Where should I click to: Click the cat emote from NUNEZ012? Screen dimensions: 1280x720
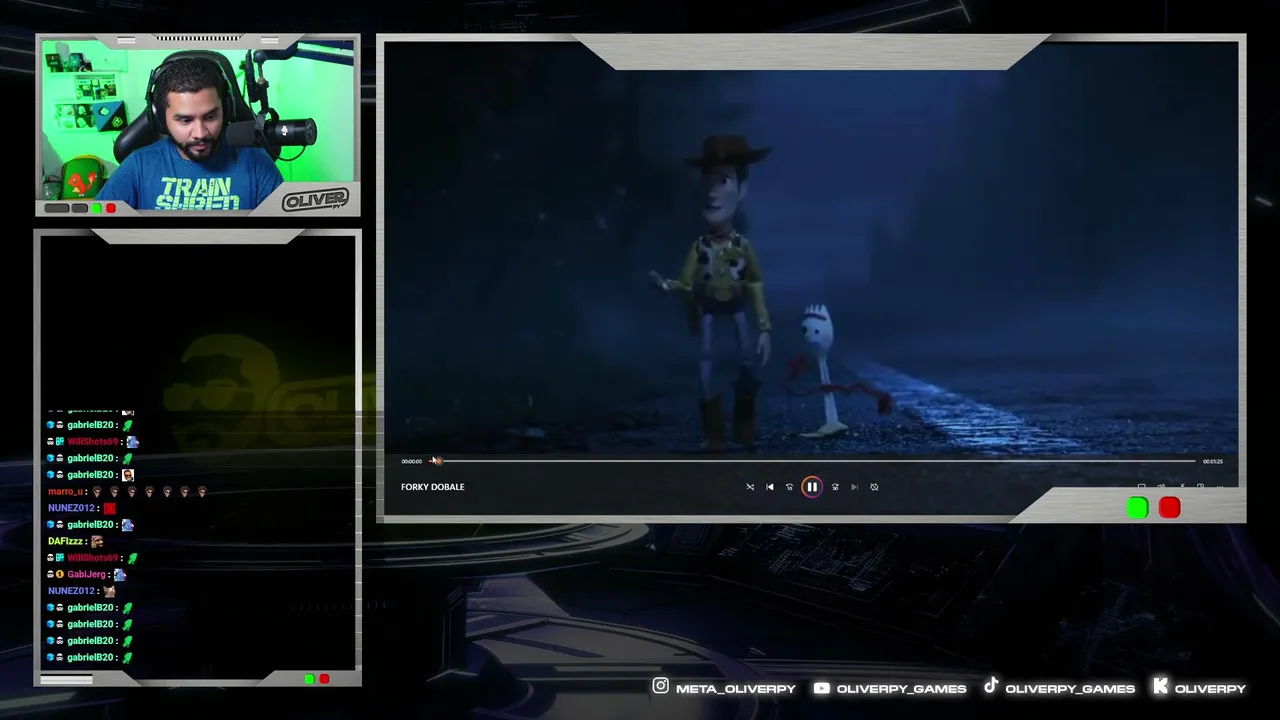[x=110, y=591]
